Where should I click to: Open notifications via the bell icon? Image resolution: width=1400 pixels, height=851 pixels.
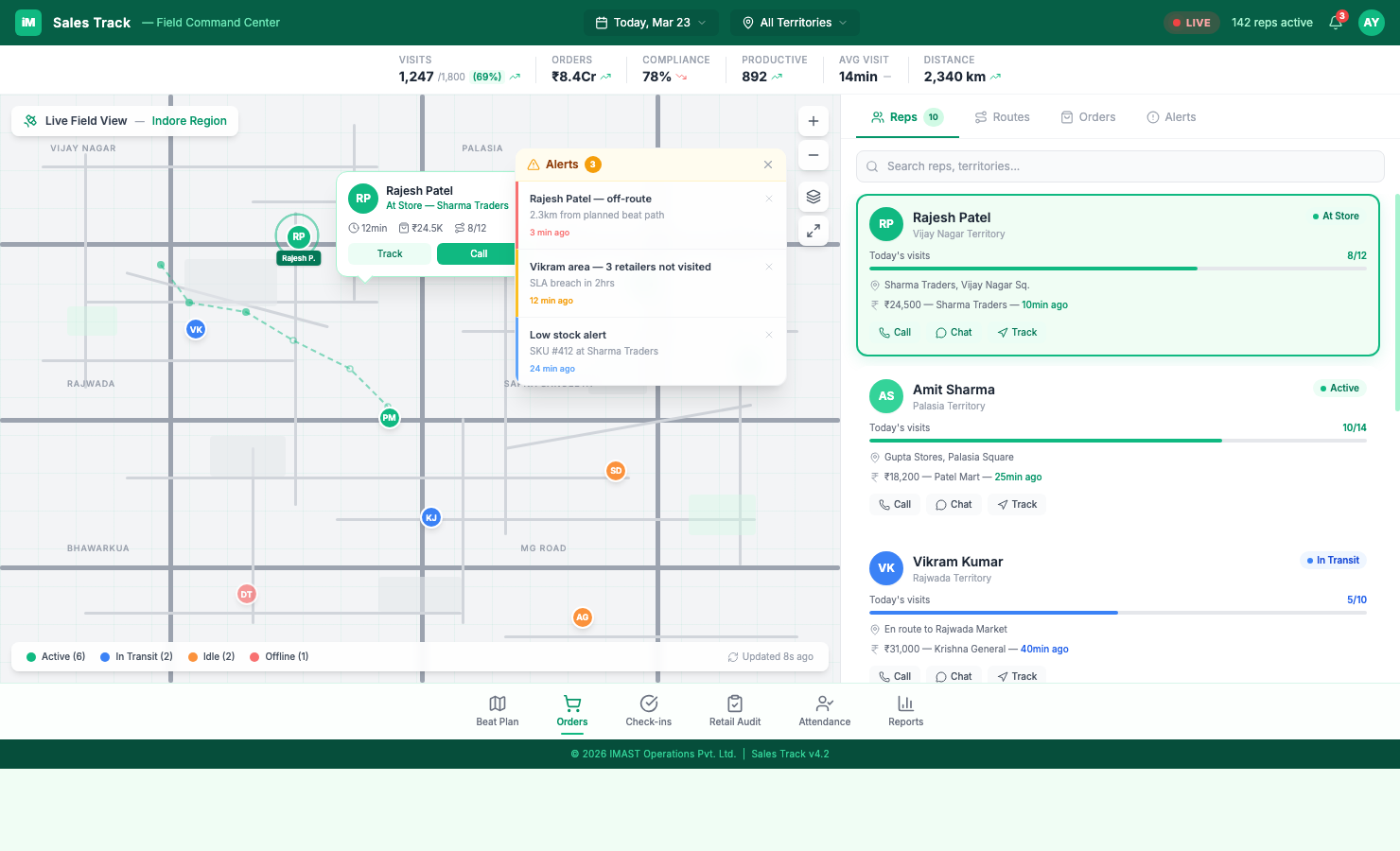[1335, 22]
